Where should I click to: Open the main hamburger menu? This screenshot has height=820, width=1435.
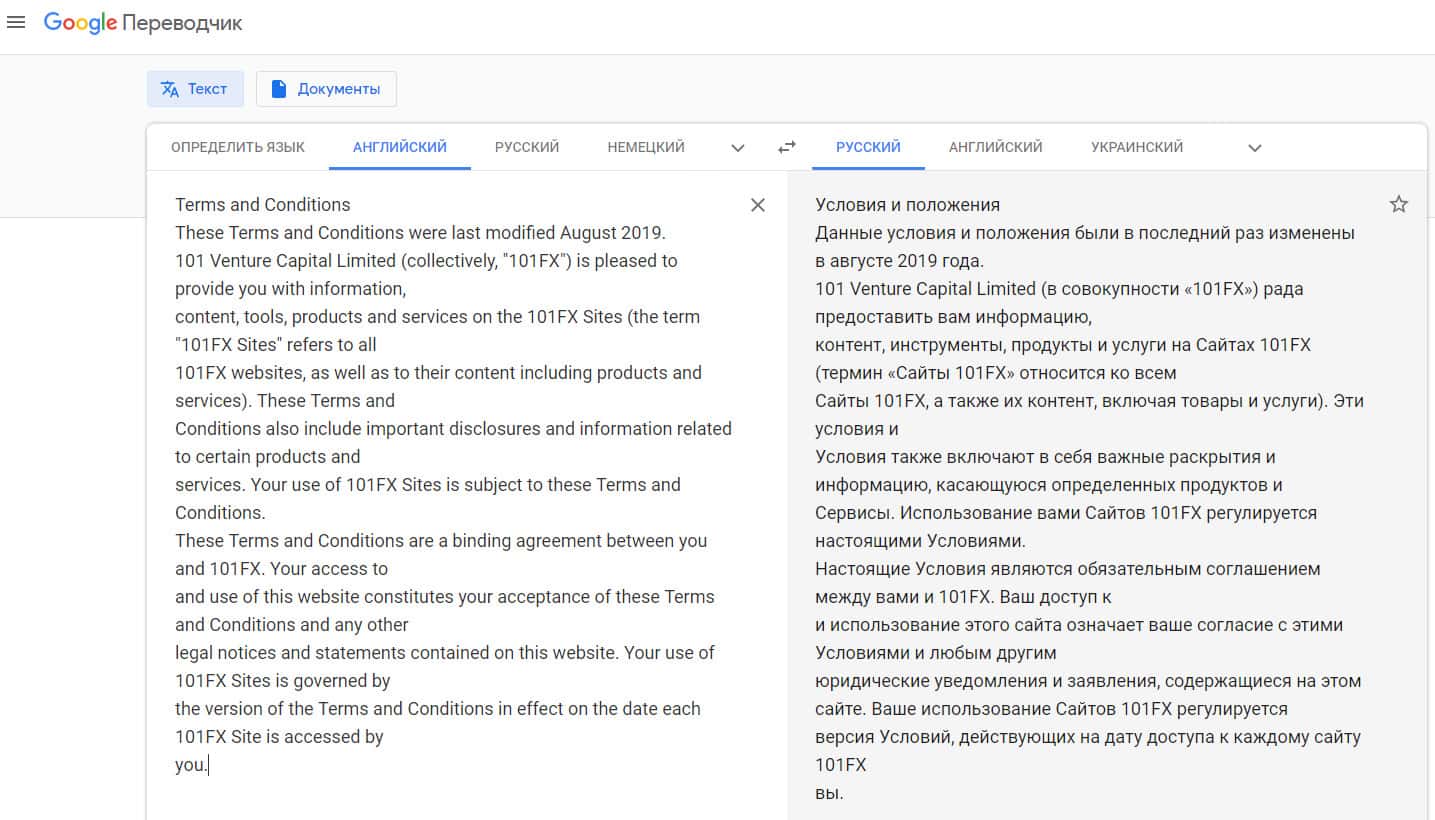pyautogui.click(x=16, y=22)
